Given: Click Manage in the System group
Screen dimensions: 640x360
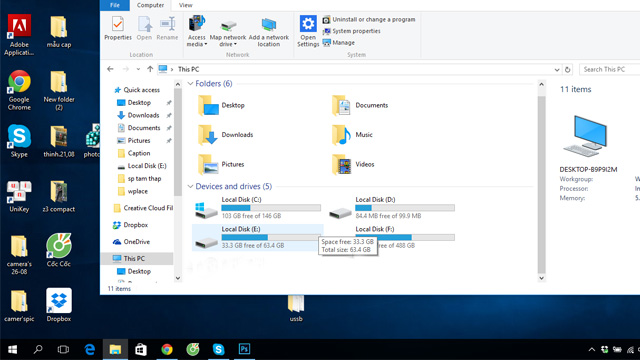Looking at the screenshot, I should pos(338,42).
